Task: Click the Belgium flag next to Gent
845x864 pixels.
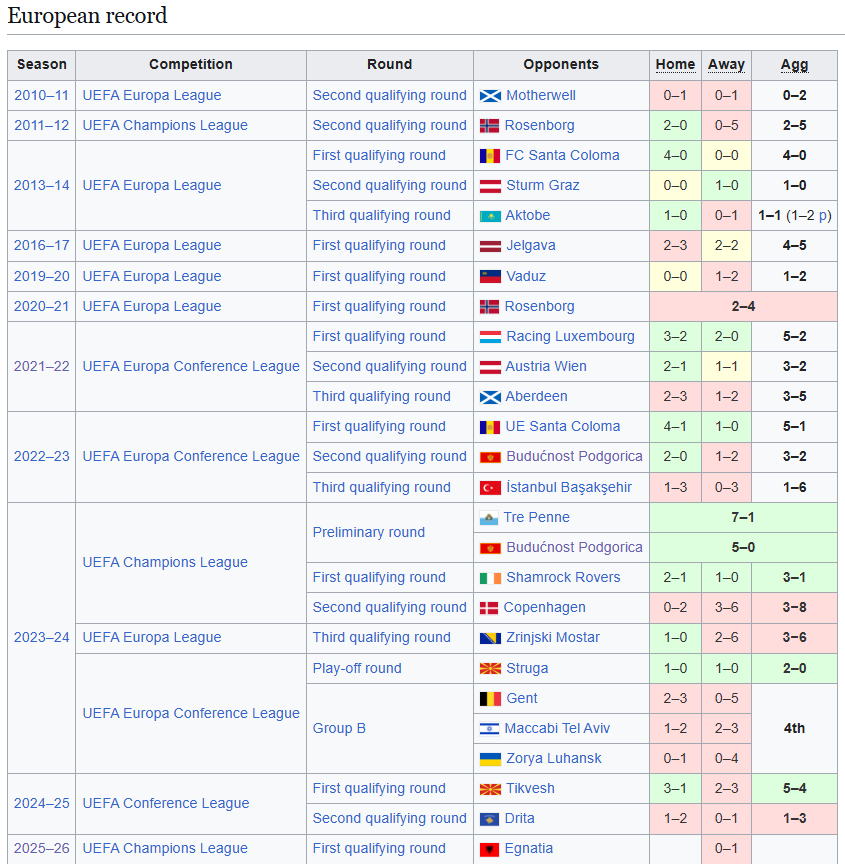Action: [x=490, y=699]
